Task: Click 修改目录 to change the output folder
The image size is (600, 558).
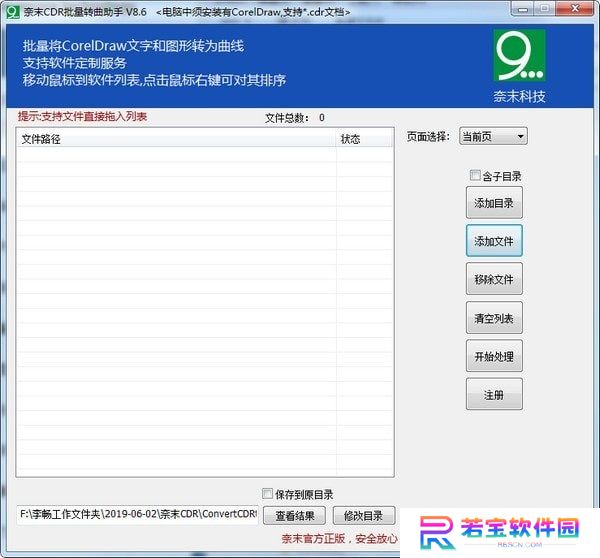Action: point(364,516)
